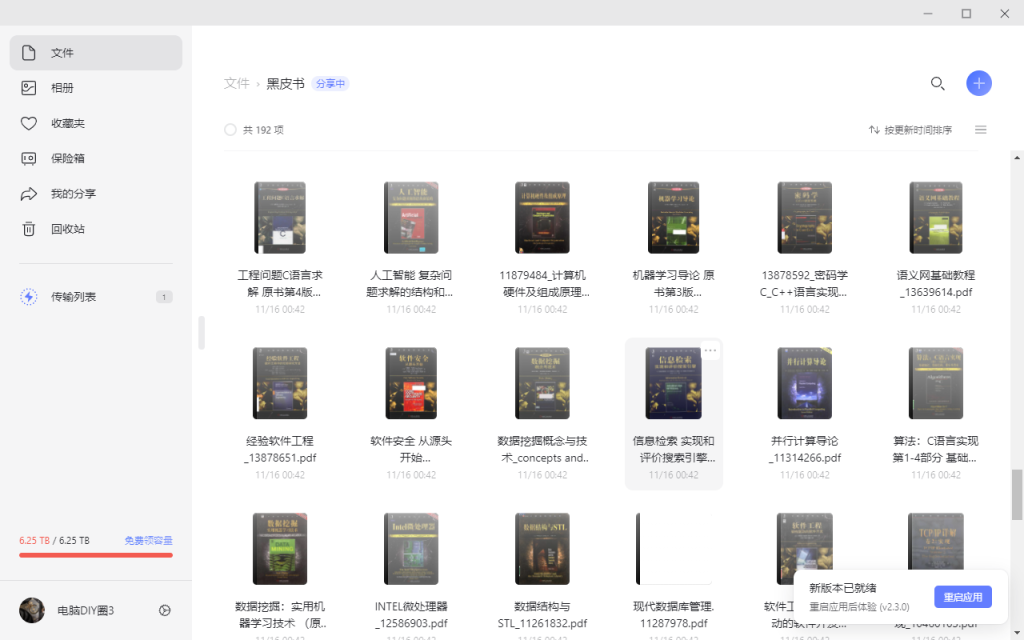This screenshot has width=1024, height=640.
Task: Open thumbnail of 算法：C语言实现 book
Action: (936, 383)
